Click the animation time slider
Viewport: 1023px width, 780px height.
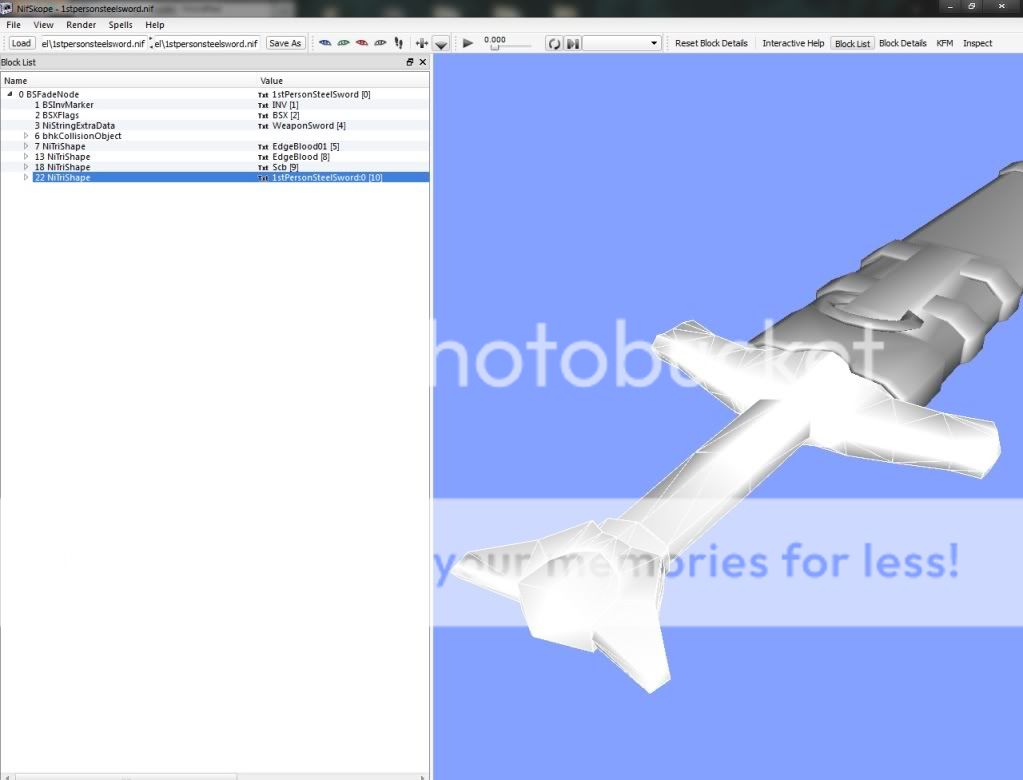[x=508, y=47]
